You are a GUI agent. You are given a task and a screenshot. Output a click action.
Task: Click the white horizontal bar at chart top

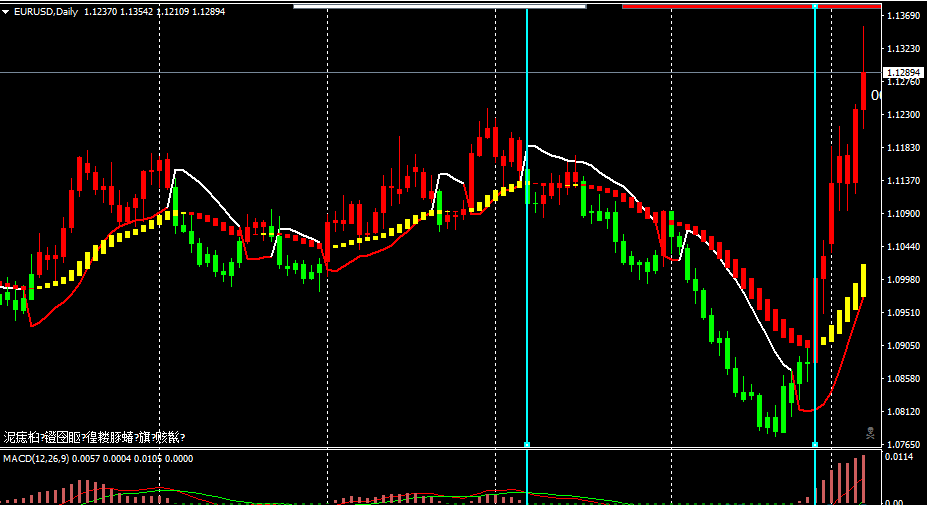tap(439, 6)
